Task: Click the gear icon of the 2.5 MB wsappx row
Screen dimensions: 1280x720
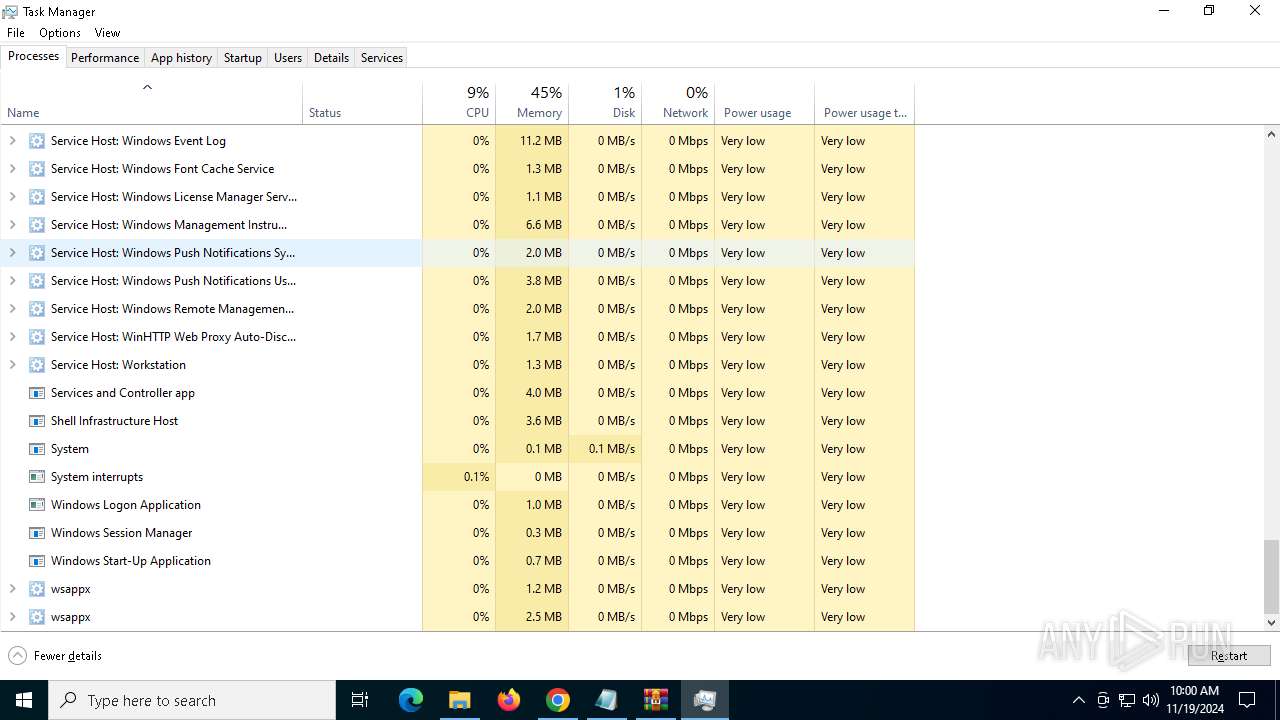Action: pos(37,617)
